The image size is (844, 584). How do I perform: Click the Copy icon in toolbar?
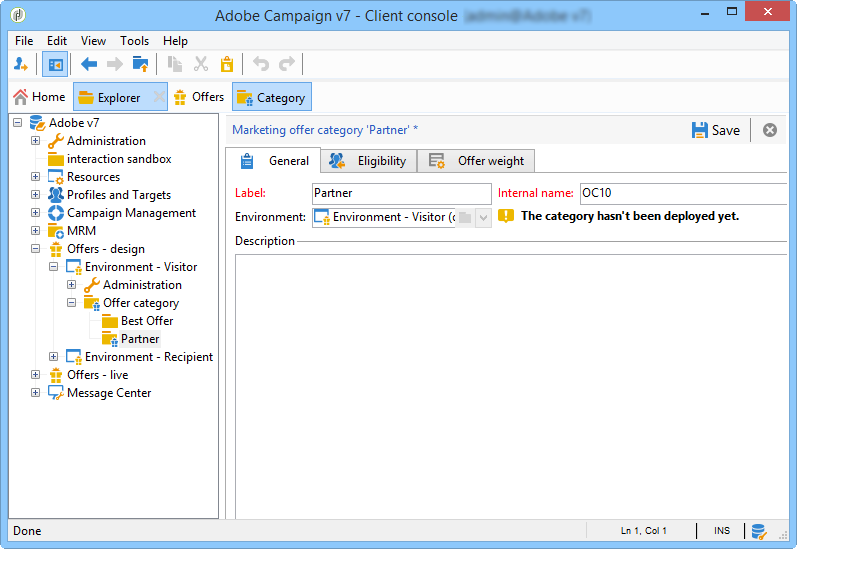[174, 64]
